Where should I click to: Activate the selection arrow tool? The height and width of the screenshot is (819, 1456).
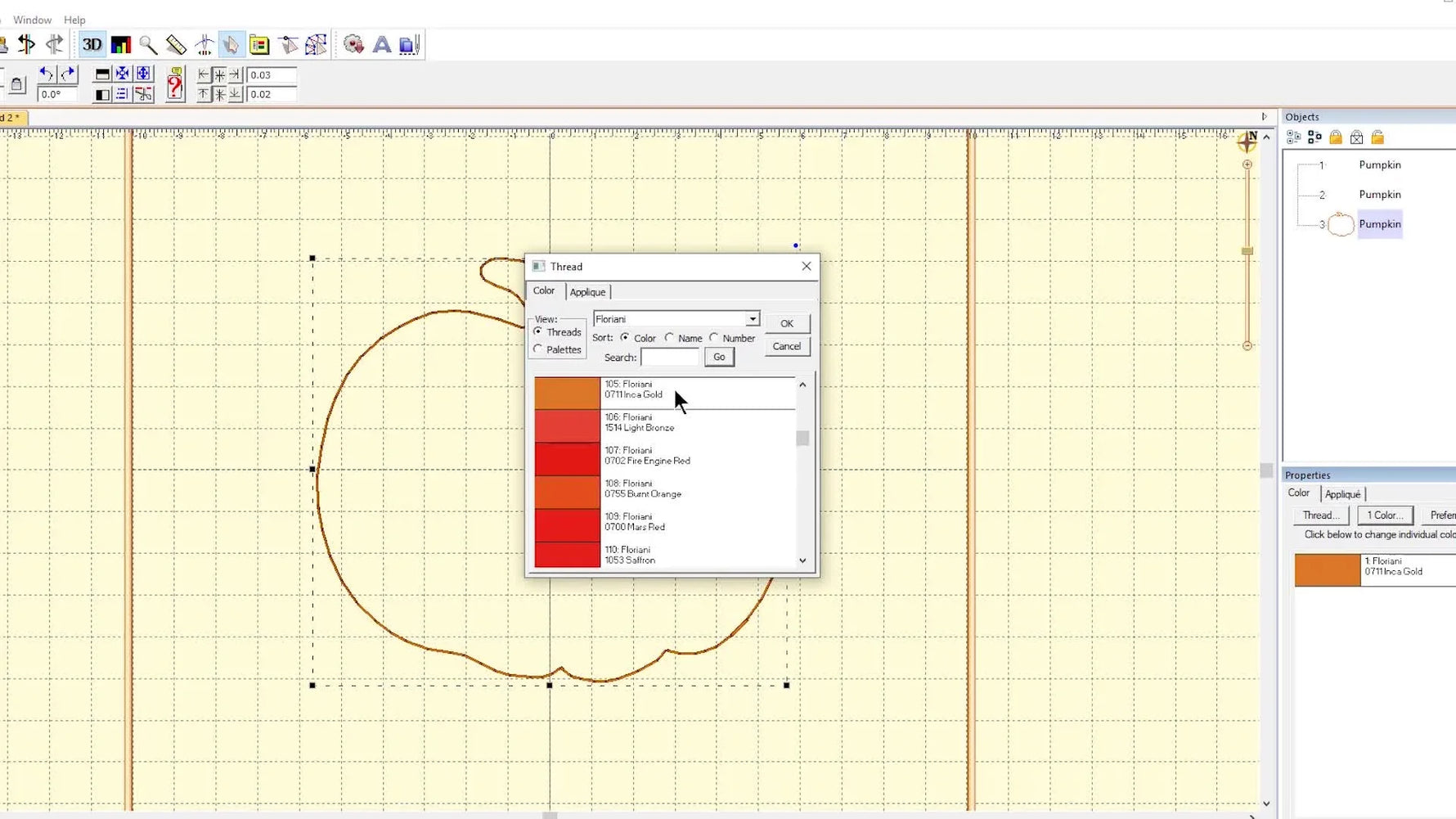point(231,45)
